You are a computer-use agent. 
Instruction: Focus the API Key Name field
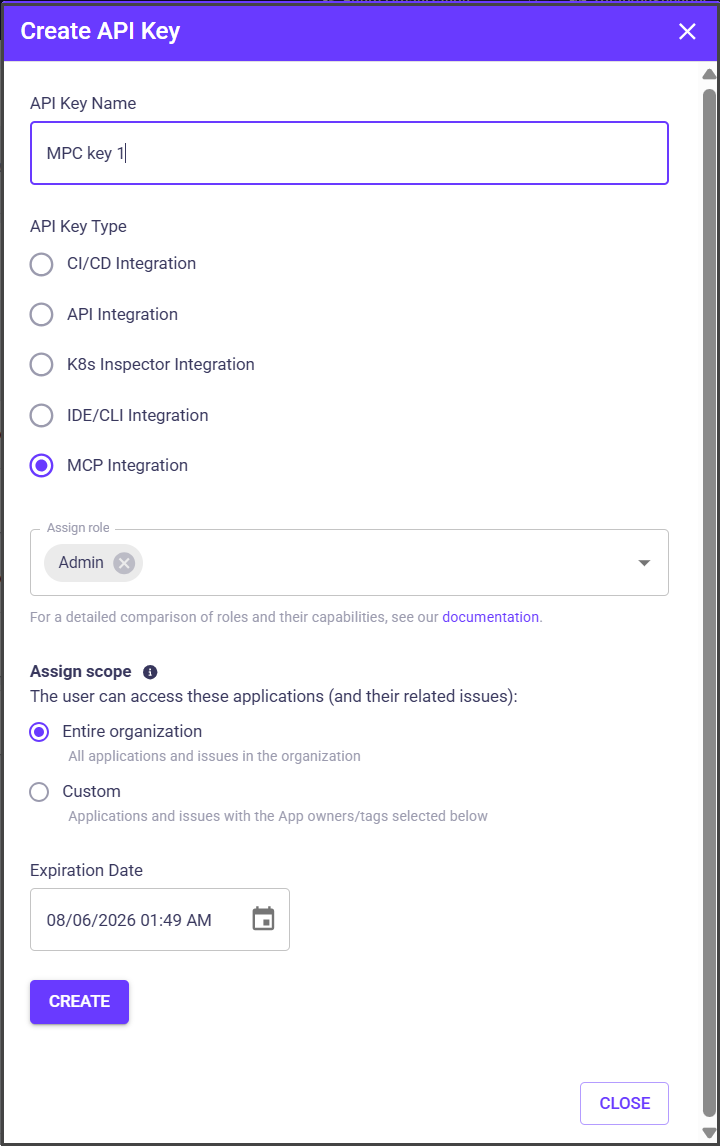pos(349,153)
